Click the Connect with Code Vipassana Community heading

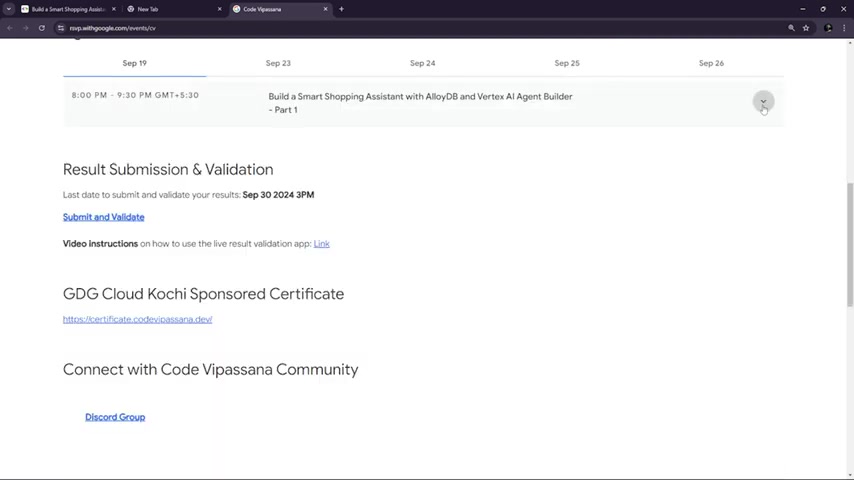[x=210, y=369]
